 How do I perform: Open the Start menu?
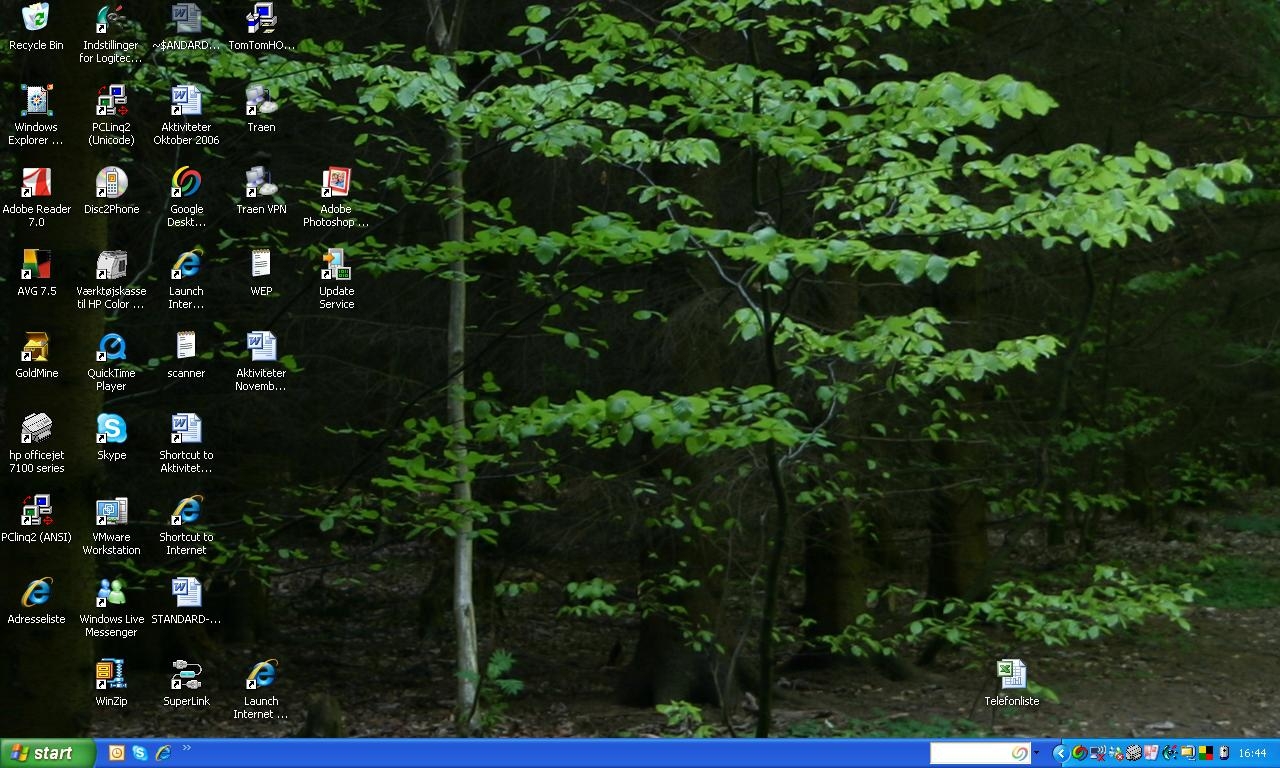click(47, 753)
